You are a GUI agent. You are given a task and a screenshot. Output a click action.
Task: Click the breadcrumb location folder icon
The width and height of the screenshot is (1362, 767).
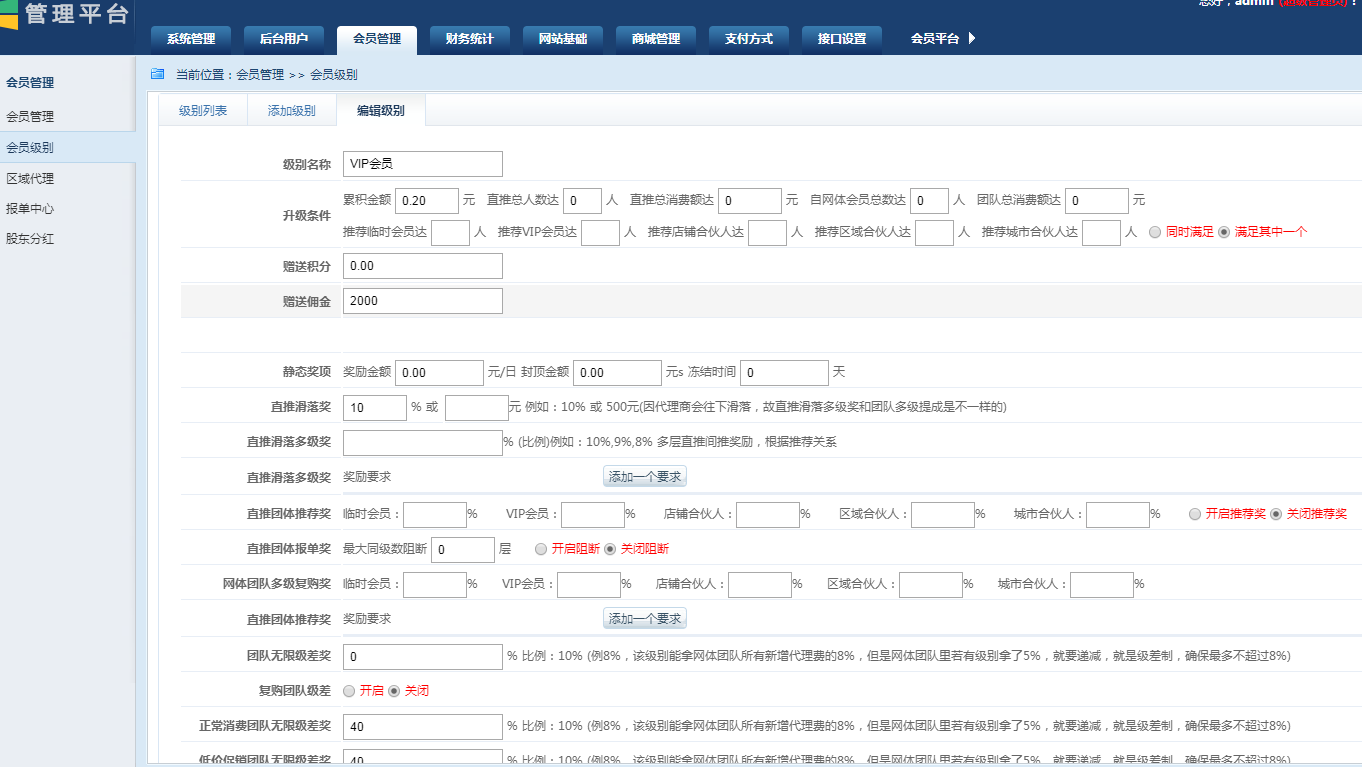tap(157, 74)
